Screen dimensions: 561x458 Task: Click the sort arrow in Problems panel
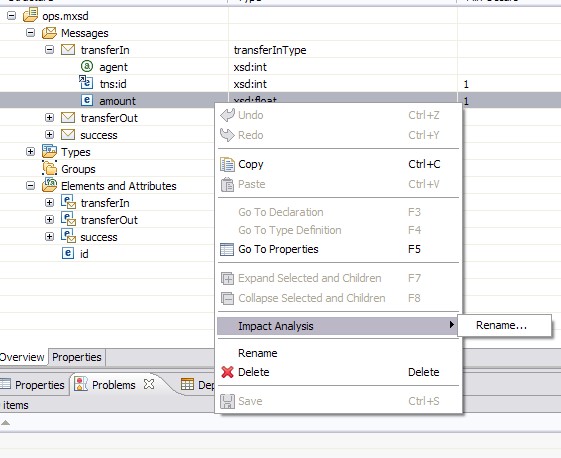pyautogui.click(x=5, y=423)
